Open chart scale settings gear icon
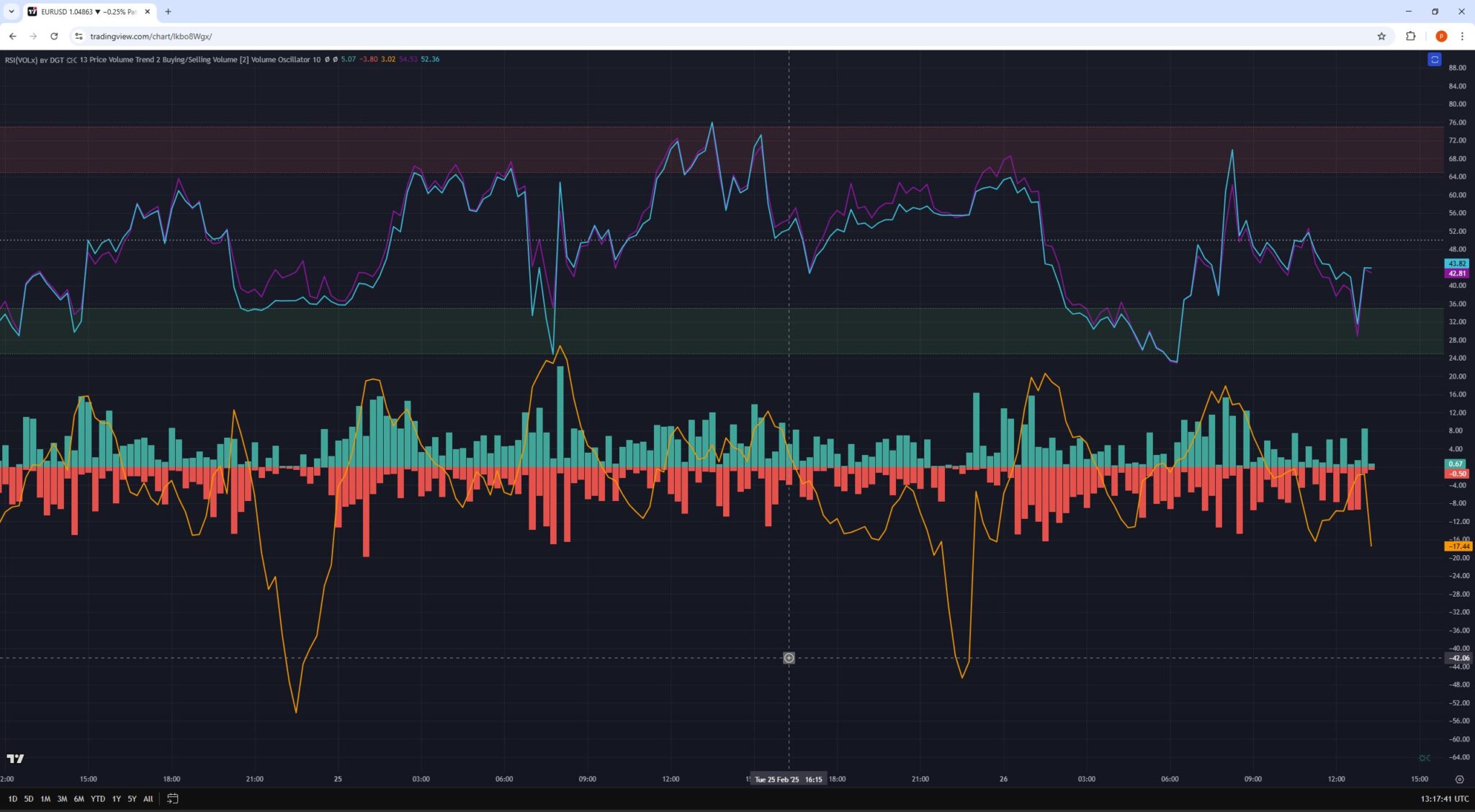Image resolution: width=1475 pixels, height=812 pixels. pyautogui.click(x=1459, y=779)
